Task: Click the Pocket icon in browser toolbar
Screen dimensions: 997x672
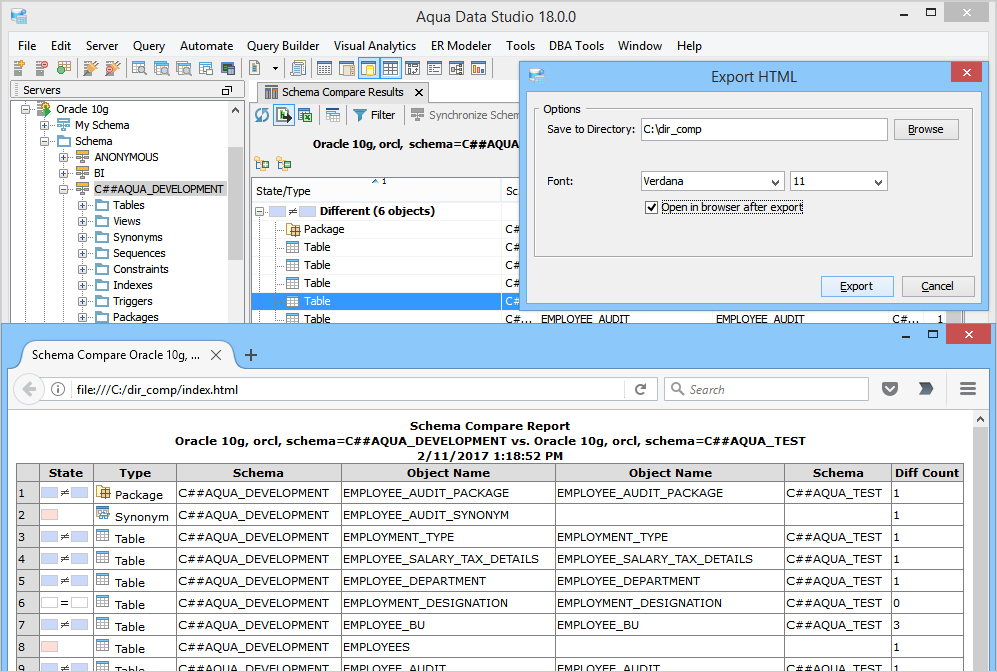Action: [x=890, y=389]
